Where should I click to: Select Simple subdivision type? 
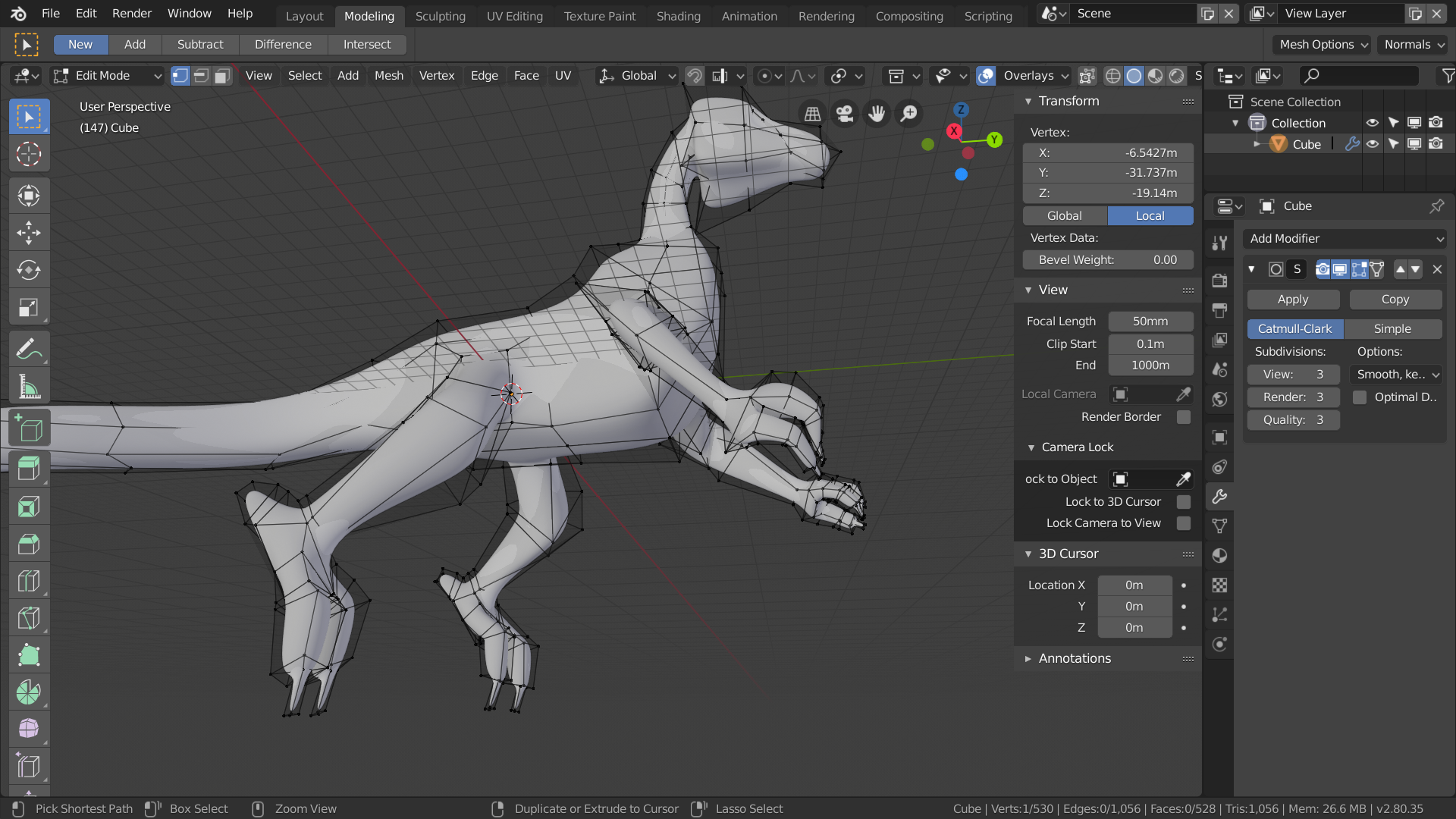[x=1392, y=329]
